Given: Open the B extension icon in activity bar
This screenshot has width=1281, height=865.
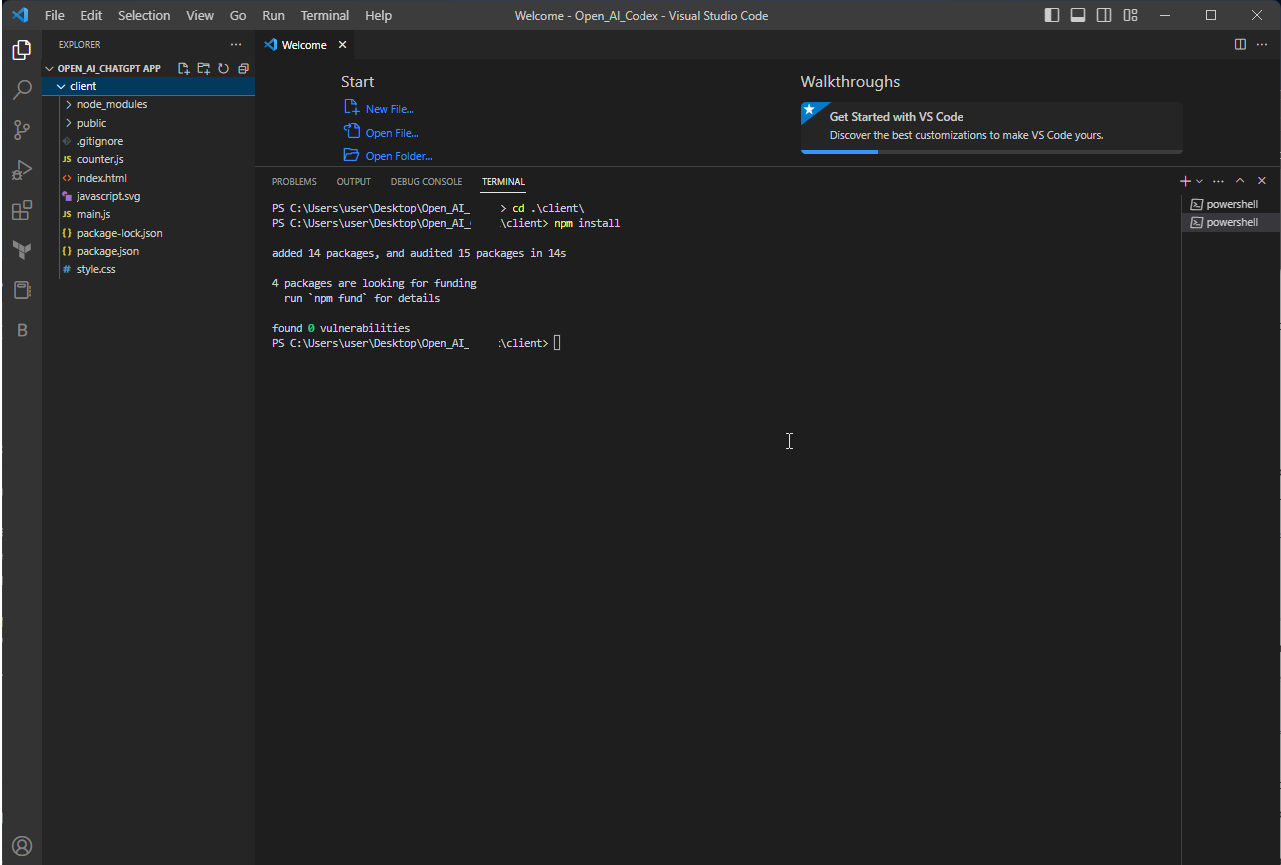Looking at the screenshot, I should coord(22,330).
